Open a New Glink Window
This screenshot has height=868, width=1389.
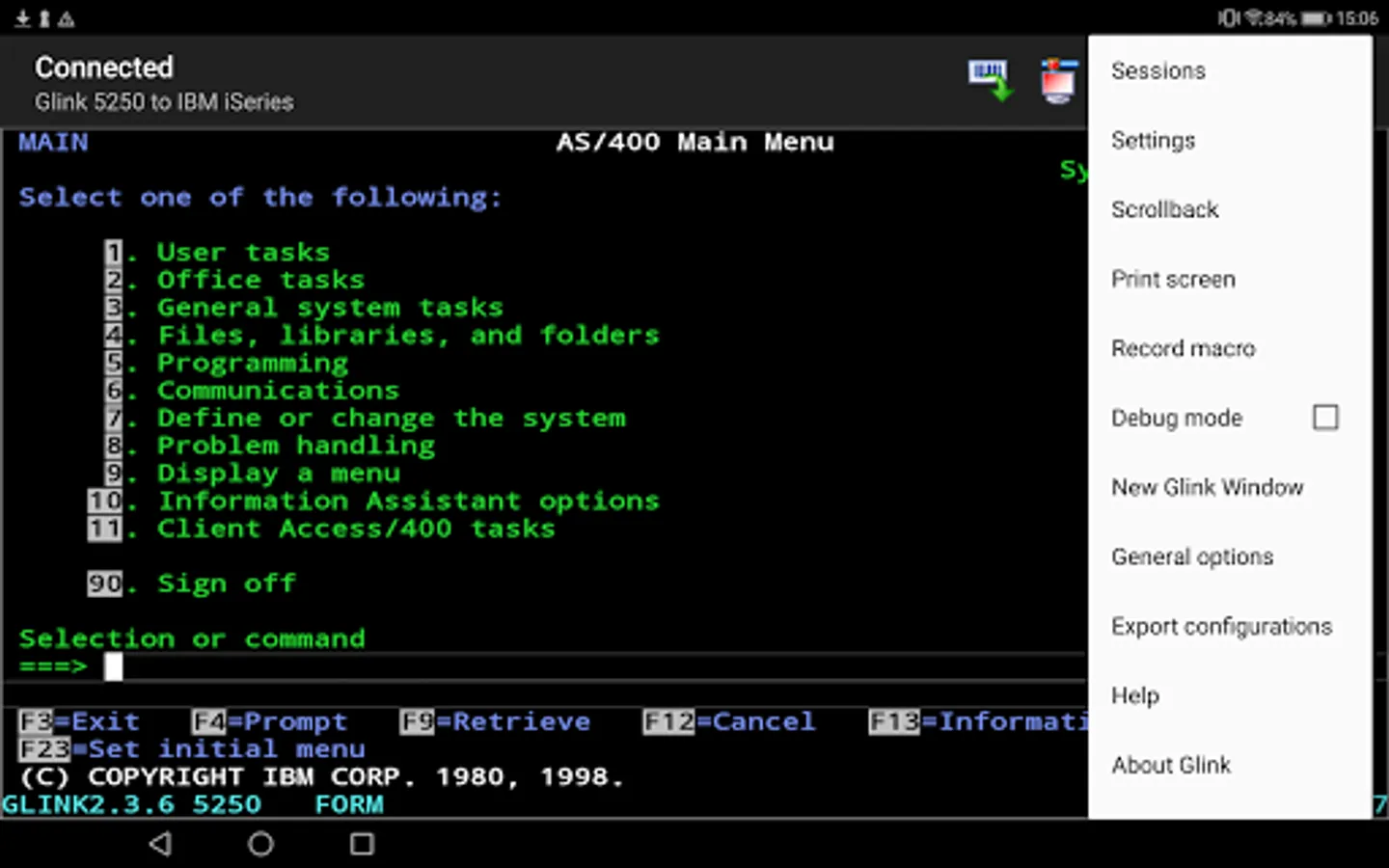pos(1230,487)
